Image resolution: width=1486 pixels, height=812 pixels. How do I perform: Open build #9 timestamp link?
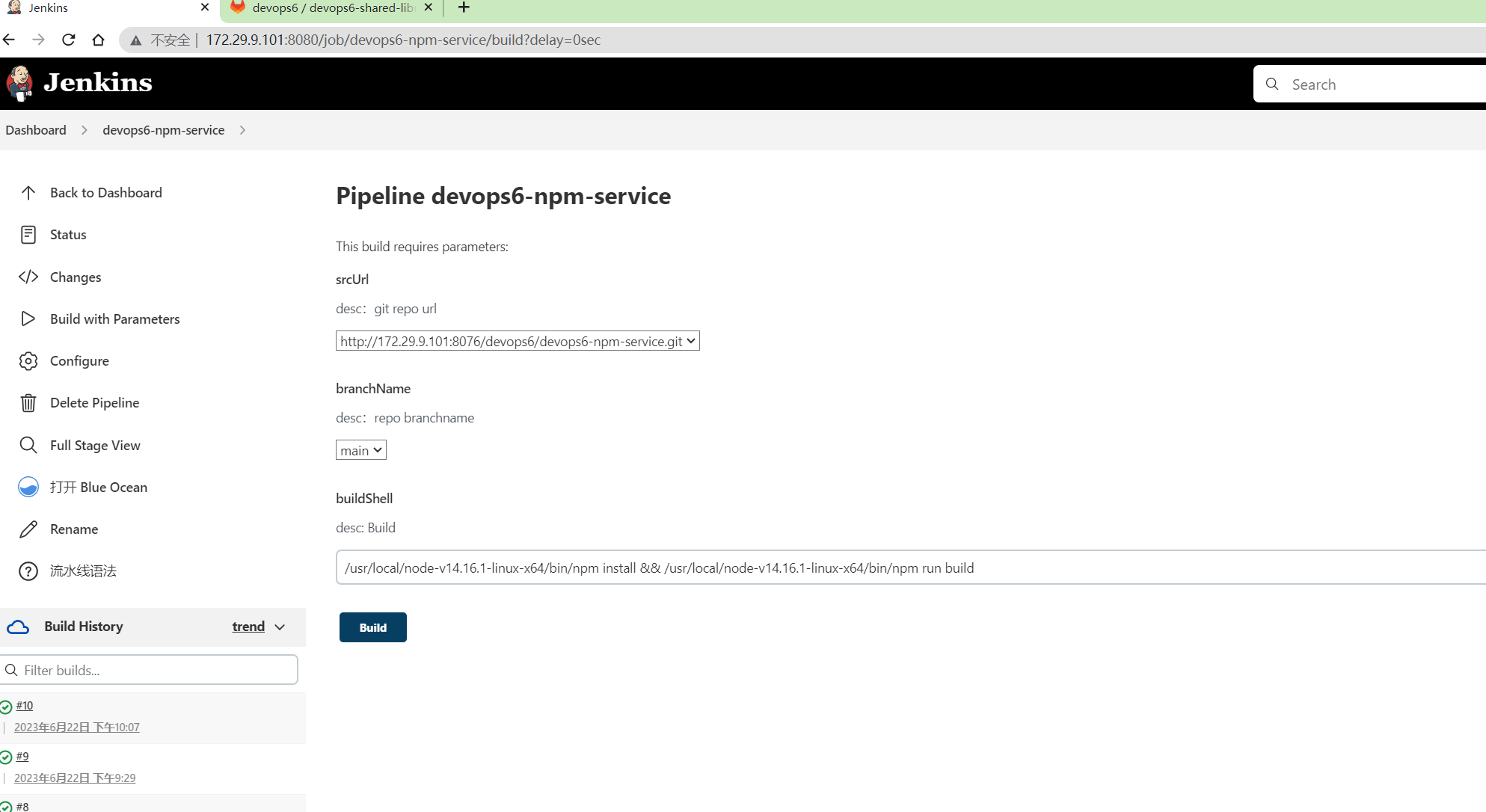point(75,778)
